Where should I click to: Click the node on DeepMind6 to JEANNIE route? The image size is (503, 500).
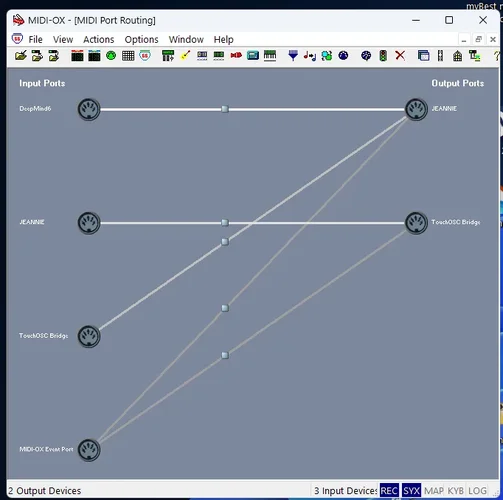click(x=225, y=109)
